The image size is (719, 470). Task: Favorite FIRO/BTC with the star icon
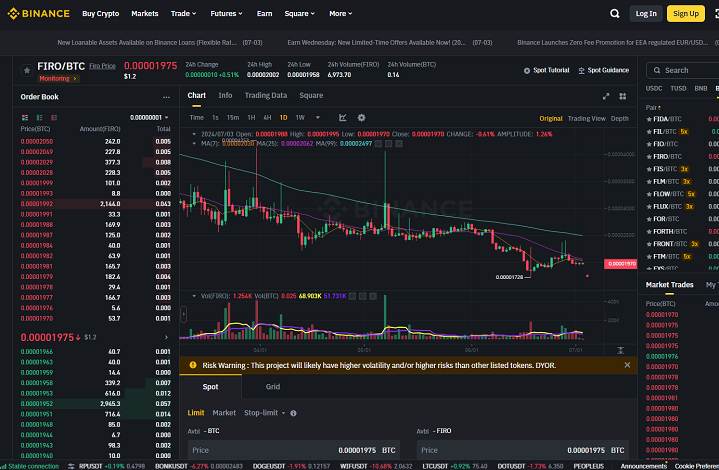pyautogui.click(x=27, y=71)
